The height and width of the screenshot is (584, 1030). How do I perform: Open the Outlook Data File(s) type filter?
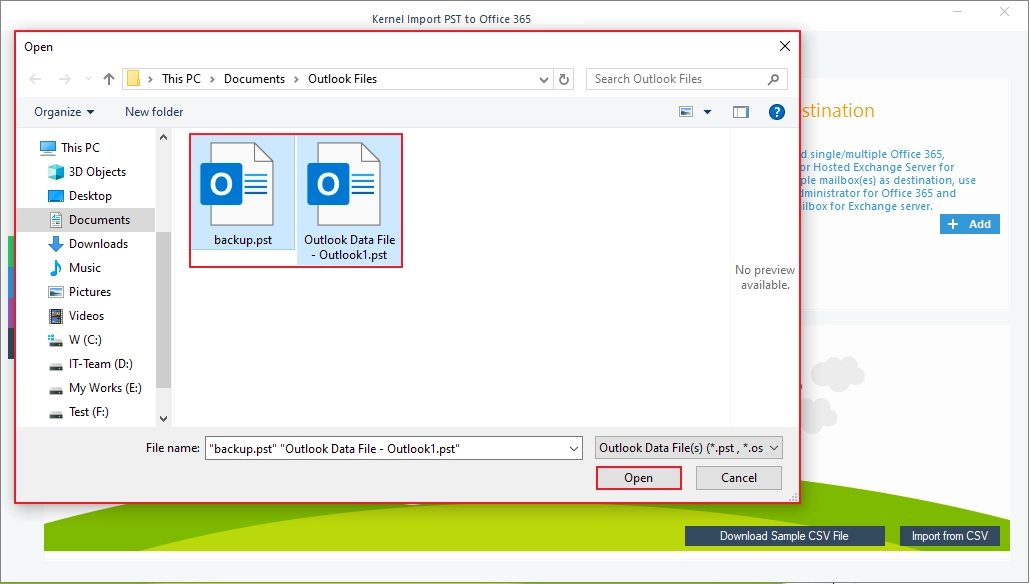click(688, 448)
